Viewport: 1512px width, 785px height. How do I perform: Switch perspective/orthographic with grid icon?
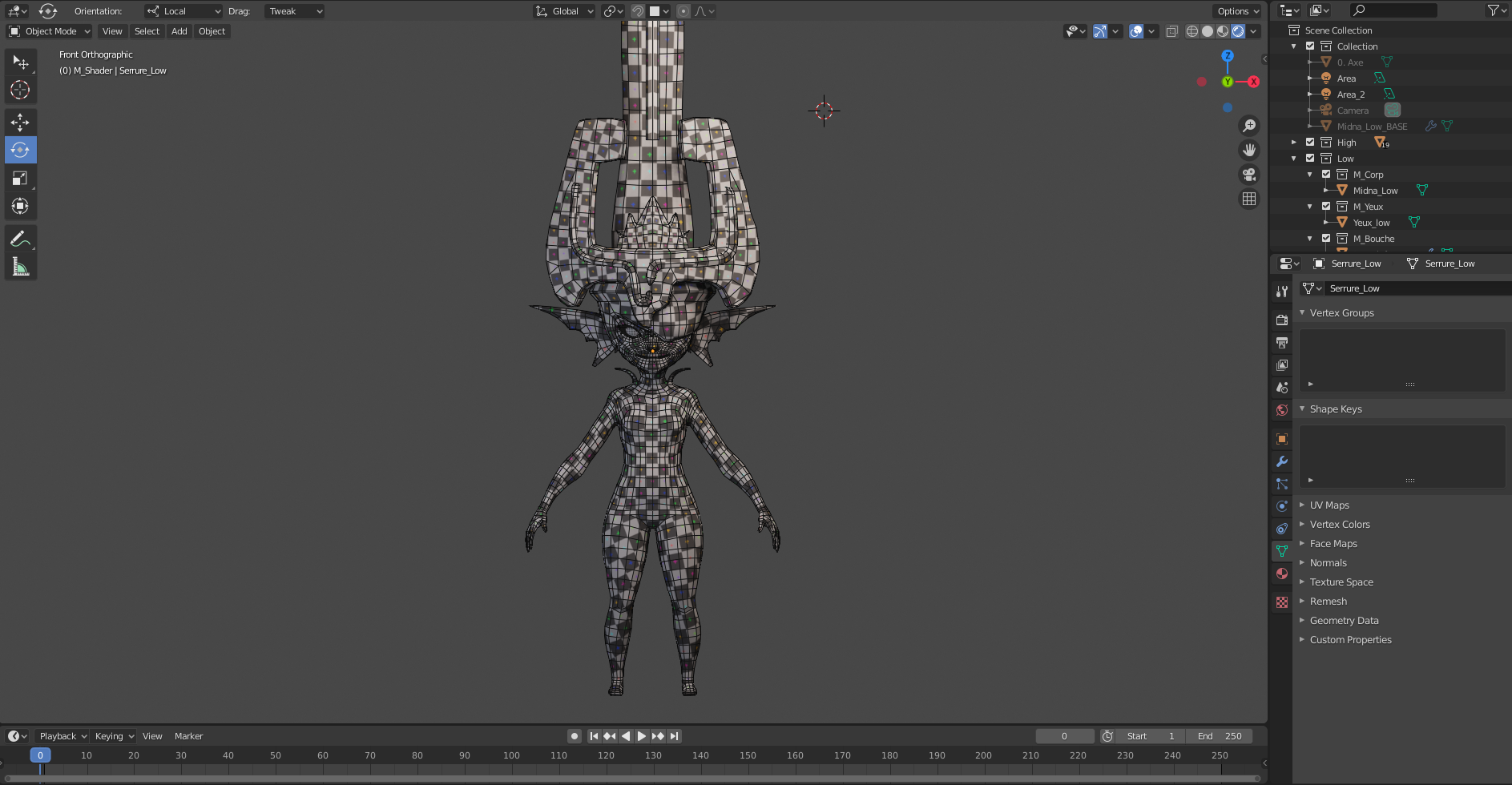[x=1249, y=199]
